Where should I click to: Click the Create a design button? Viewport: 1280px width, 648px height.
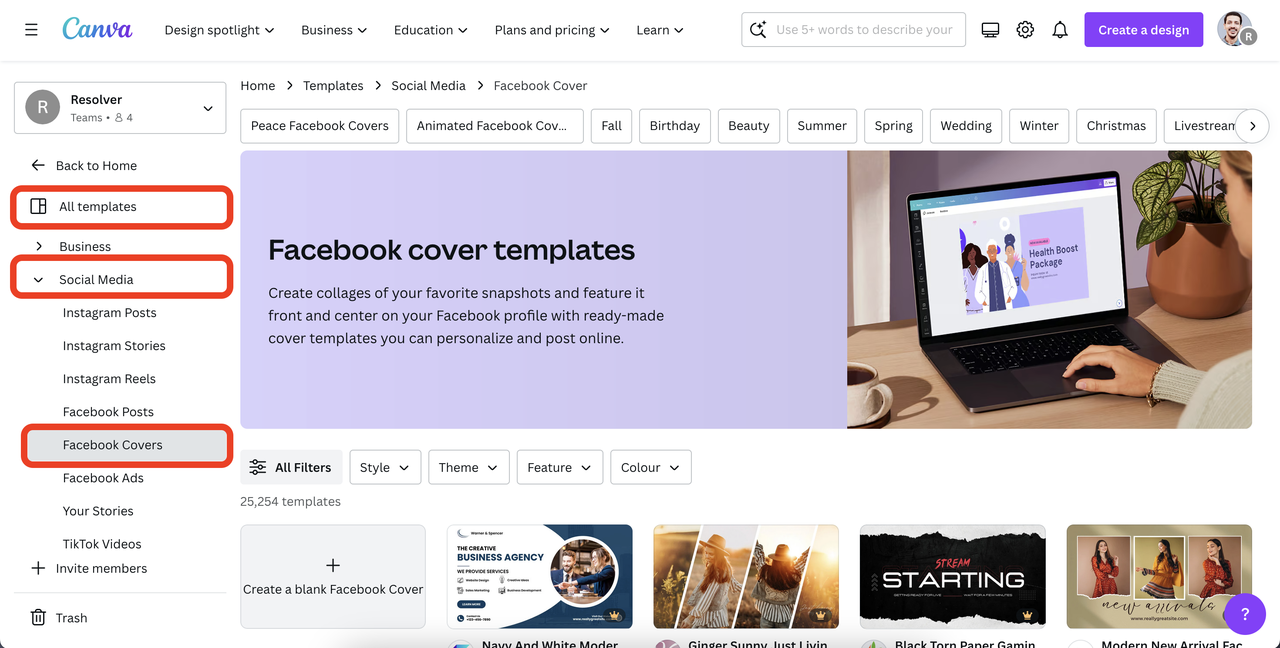point(1144,30)
